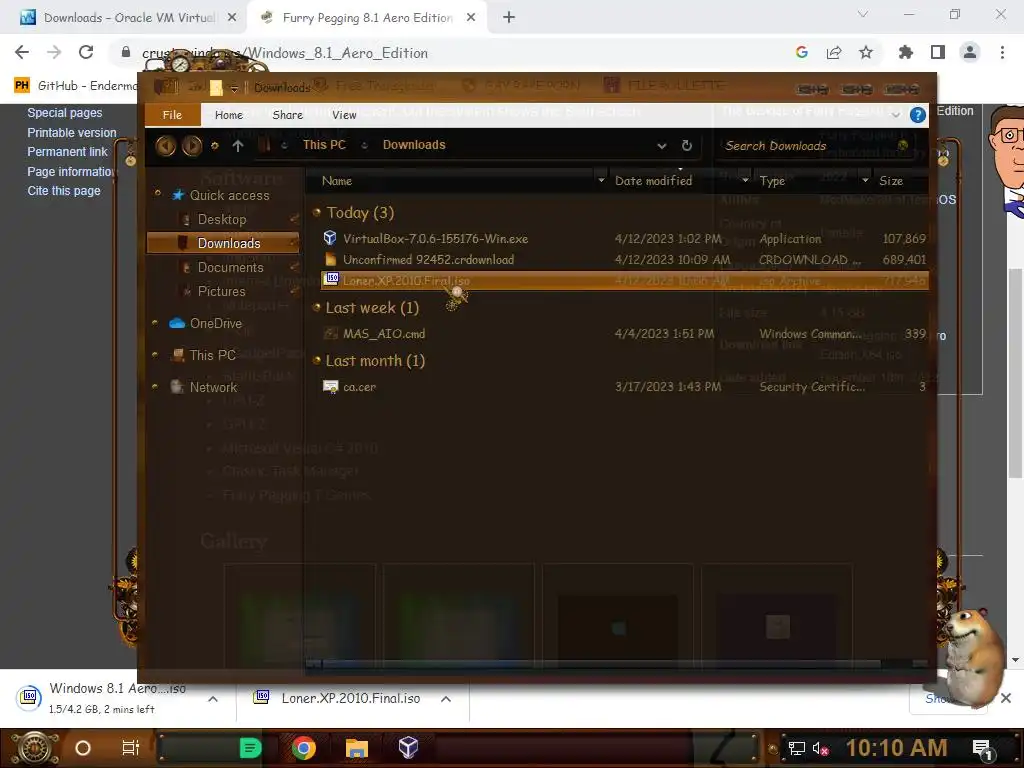1024x768 pixels.
Task: Switch to the Home ribbon tab
Action: [x=229, y=115]
